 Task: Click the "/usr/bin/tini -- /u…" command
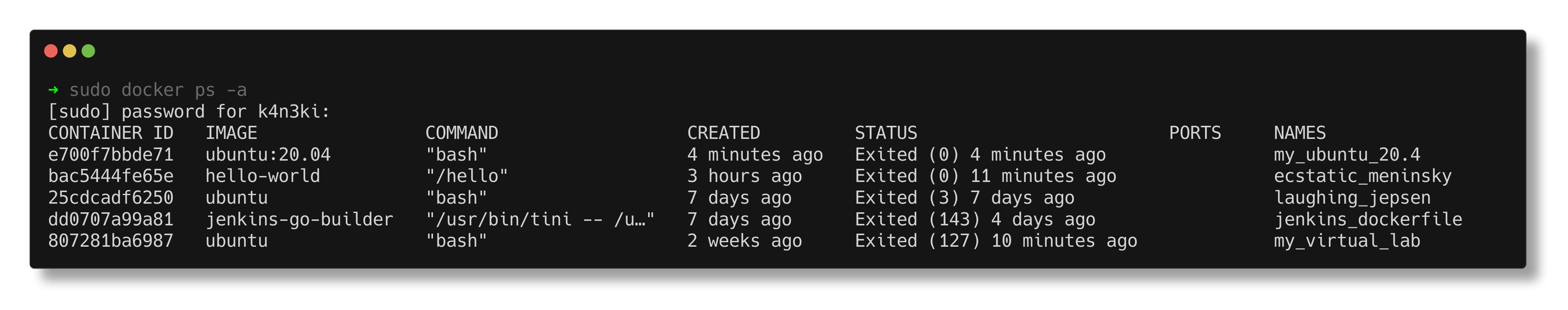point(540,219)
